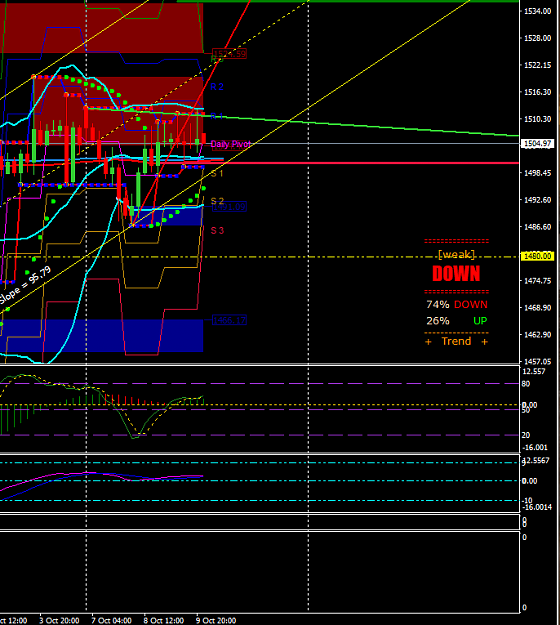Click the 1474.75 value on price axis
The width and height of the screenshot is (560, 625).
538,281
